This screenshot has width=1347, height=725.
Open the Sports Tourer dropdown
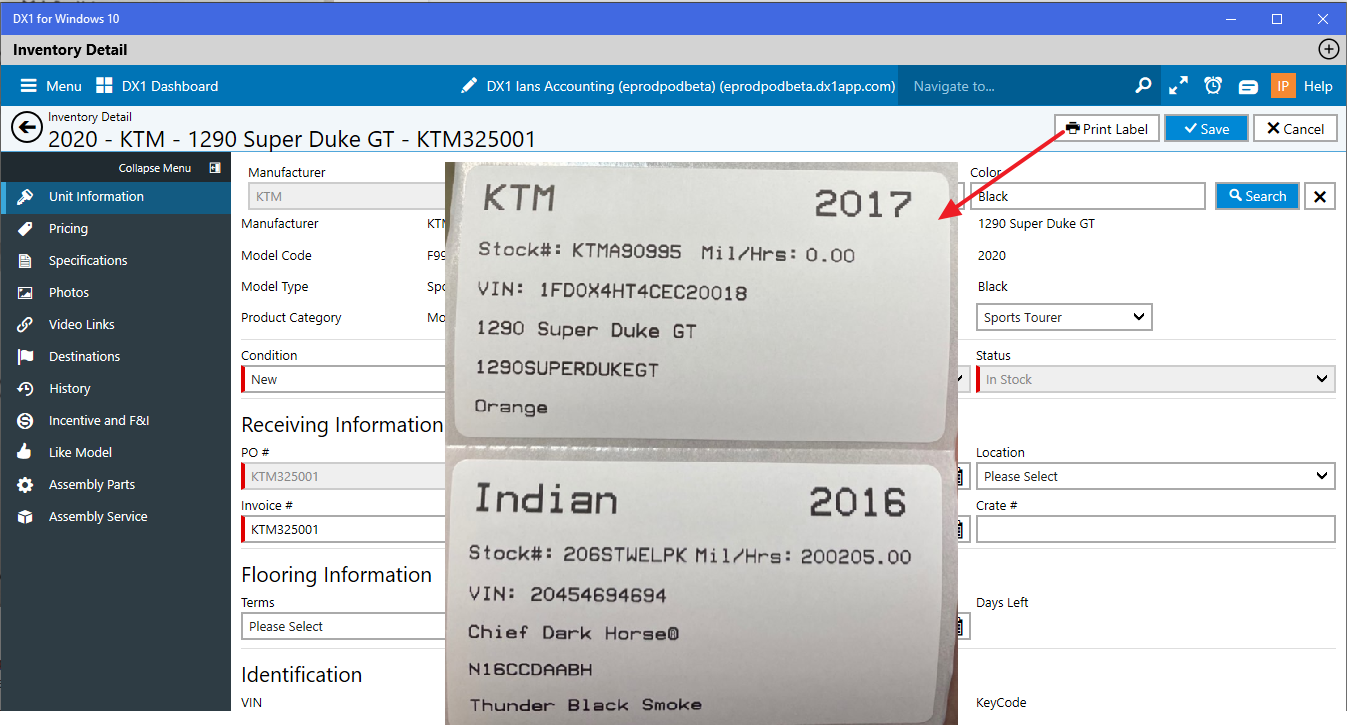coord(1064,317)
